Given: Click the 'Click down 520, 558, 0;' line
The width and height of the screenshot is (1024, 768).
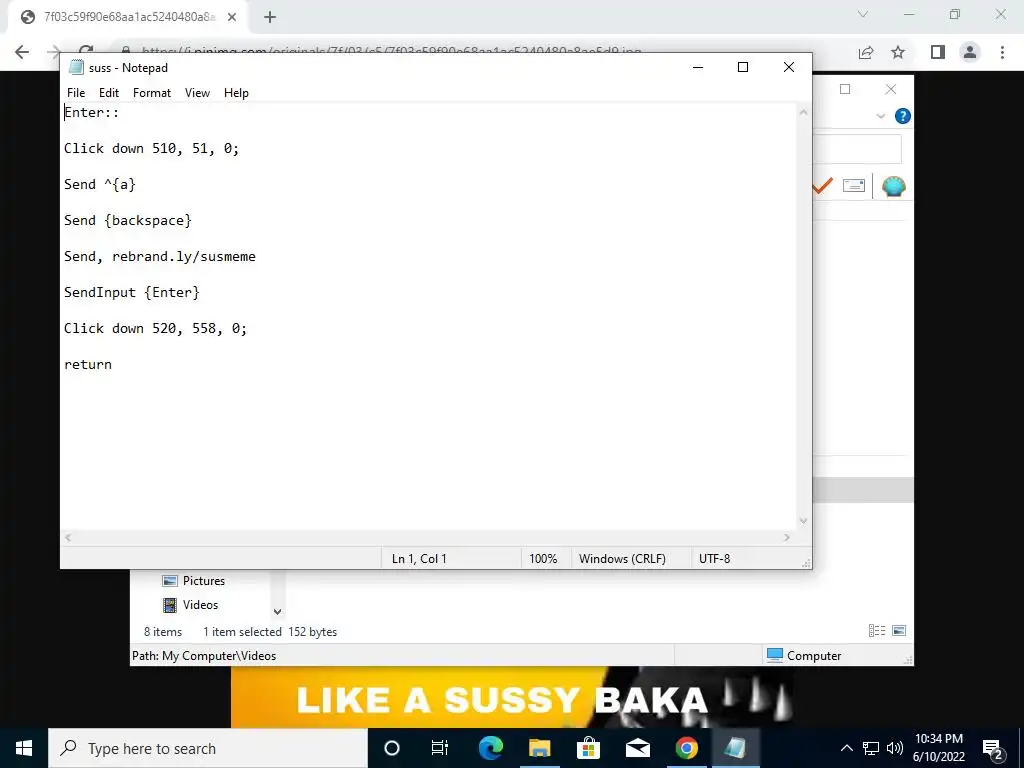Looking at the screenshot, I should click(x=155, y=328).
